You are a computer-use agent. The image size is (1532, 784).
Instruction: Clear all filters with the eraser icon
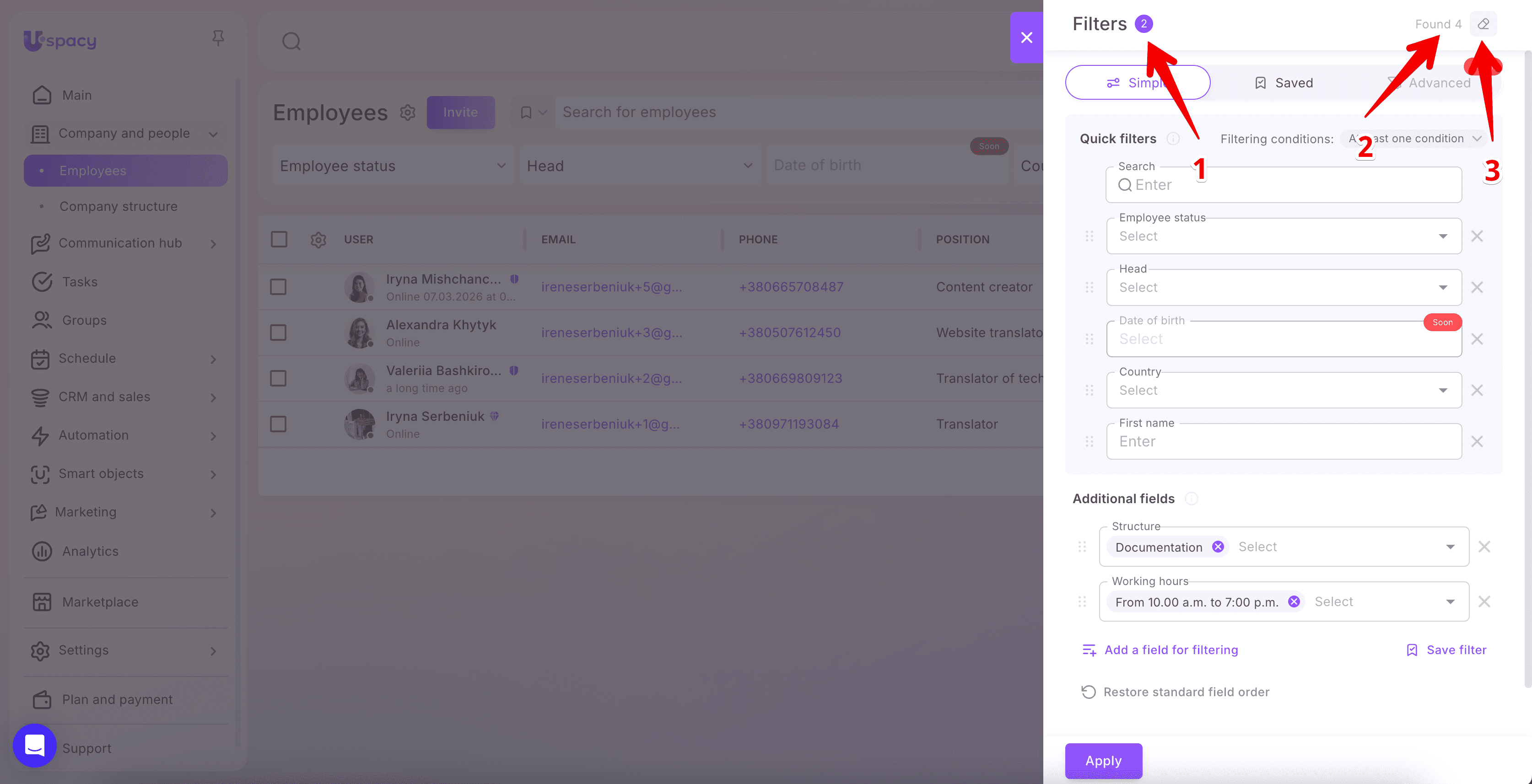pyautogui.click(x=1483, y=24)
